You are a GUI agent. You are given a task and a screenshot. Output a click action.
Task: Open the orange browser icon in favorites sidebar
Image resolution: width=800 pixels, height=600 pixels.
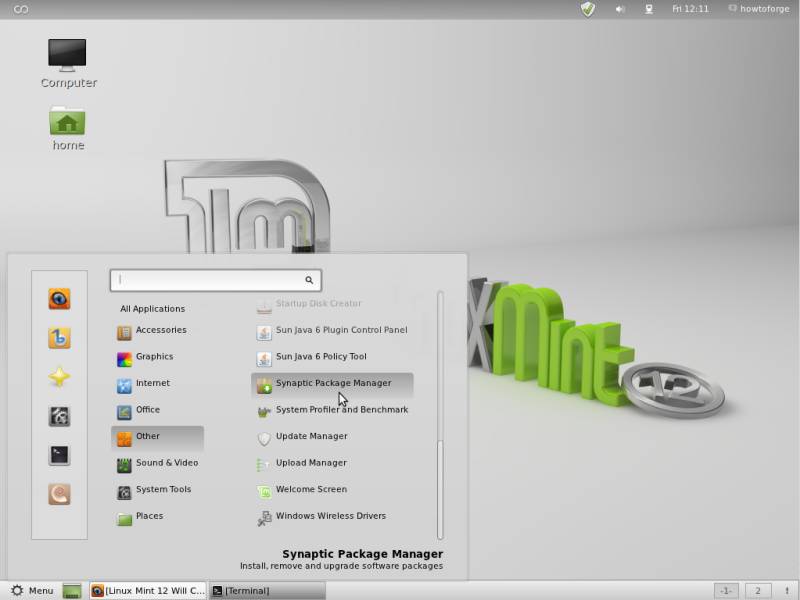click(x=59, y=299)
